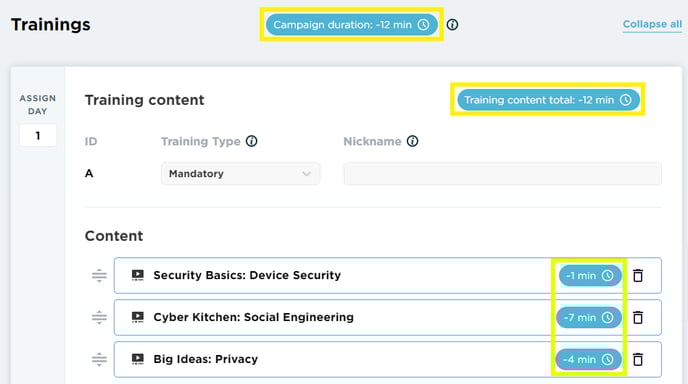
Task: Select Security Basics: Device Security title
Action: [247, 275]
